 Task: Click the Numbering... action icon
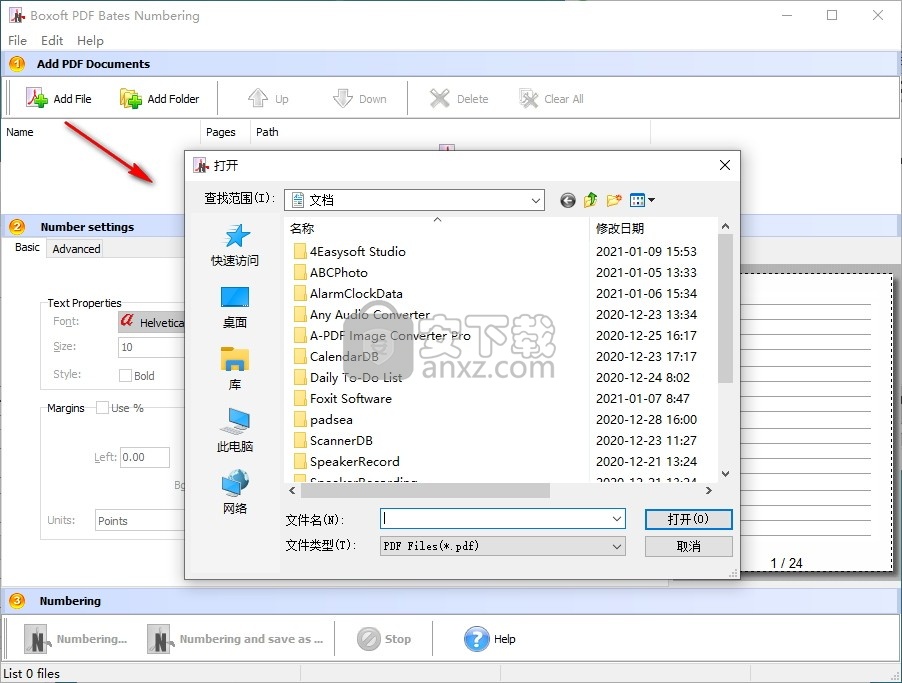(36, 639)
